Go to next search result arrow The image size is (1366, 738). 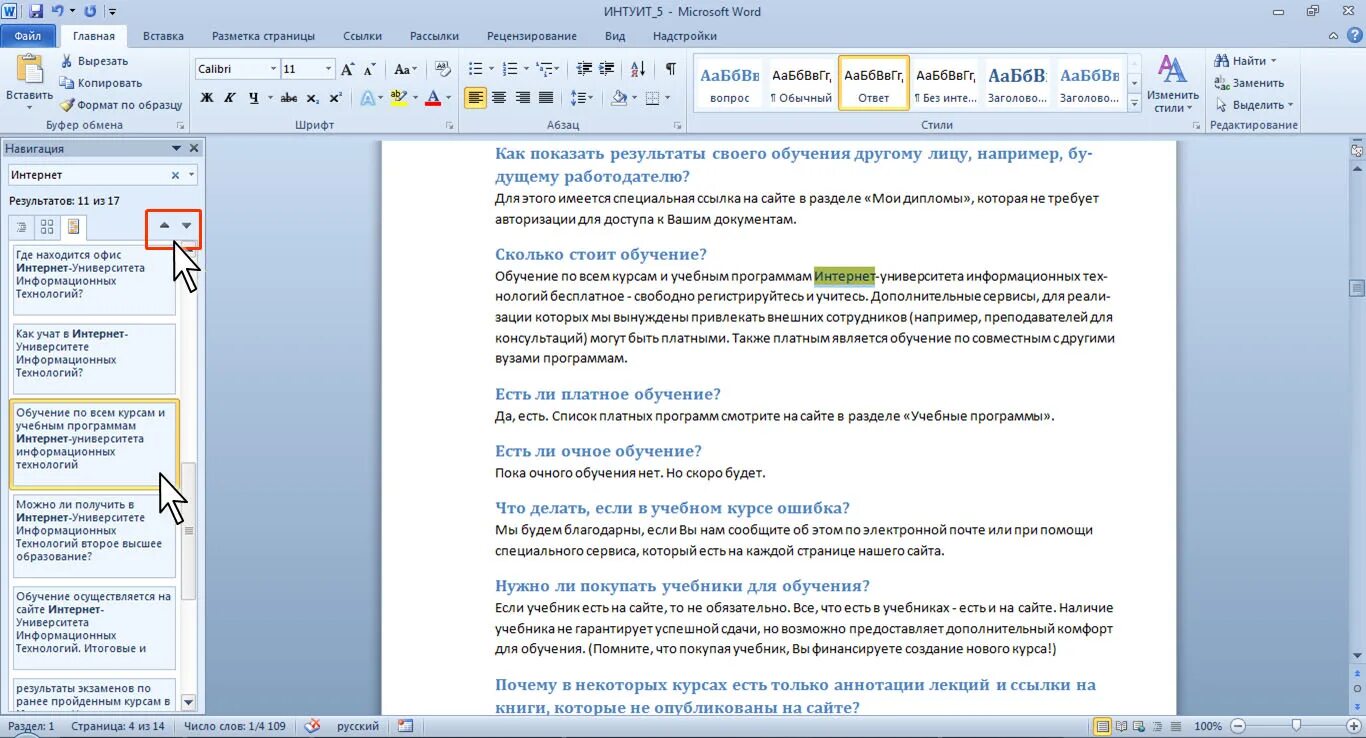point(186,226)
